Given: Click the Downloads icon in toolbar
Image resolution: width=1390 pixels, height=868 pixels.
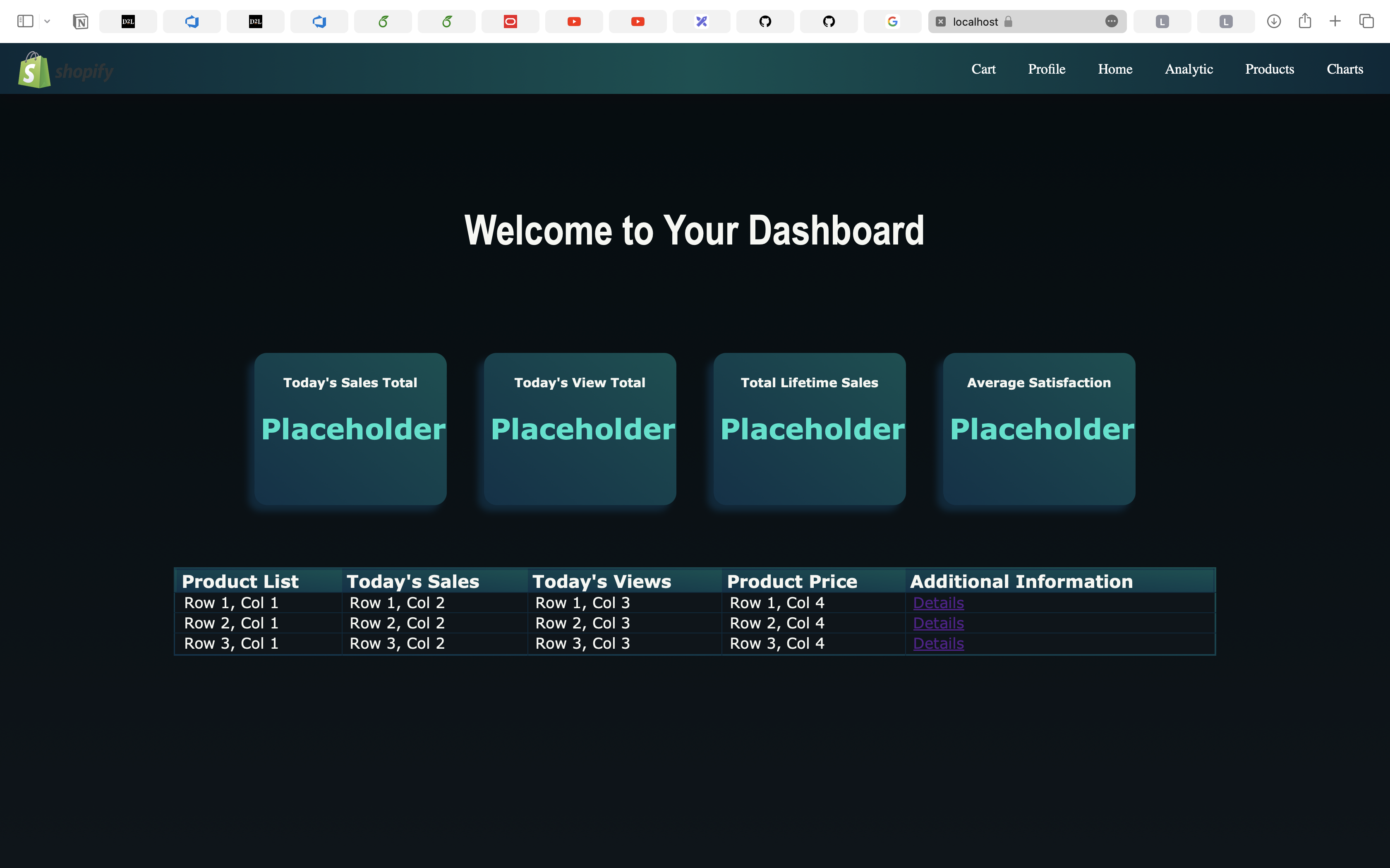Looking at the screenshot, I should tap(1274, 21).
